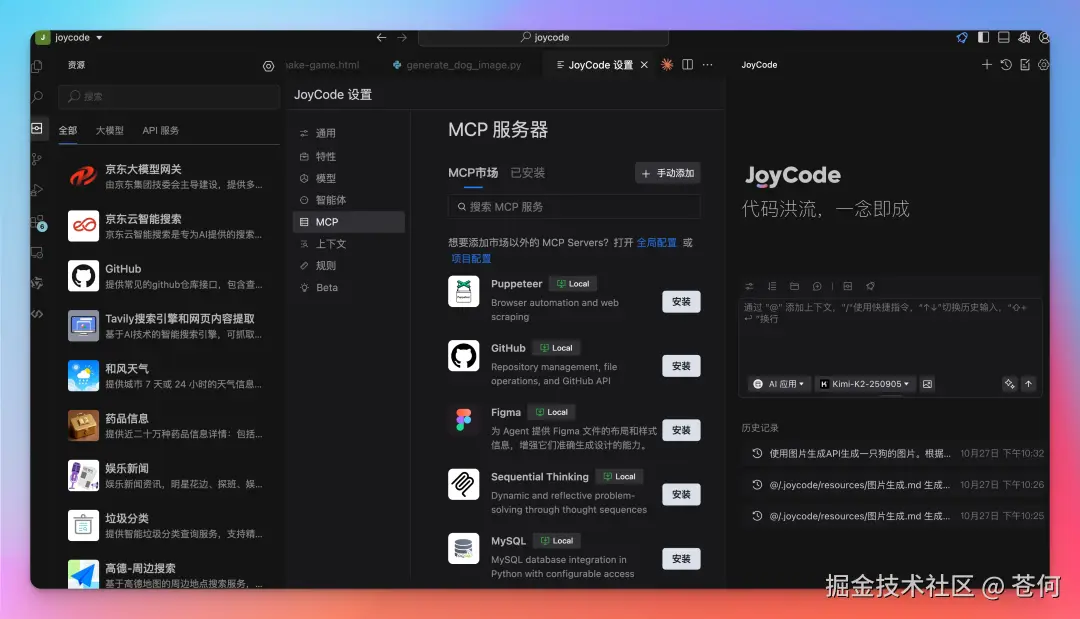
Task: Click the send arrow in the chat box
Action: (1028, 383)
